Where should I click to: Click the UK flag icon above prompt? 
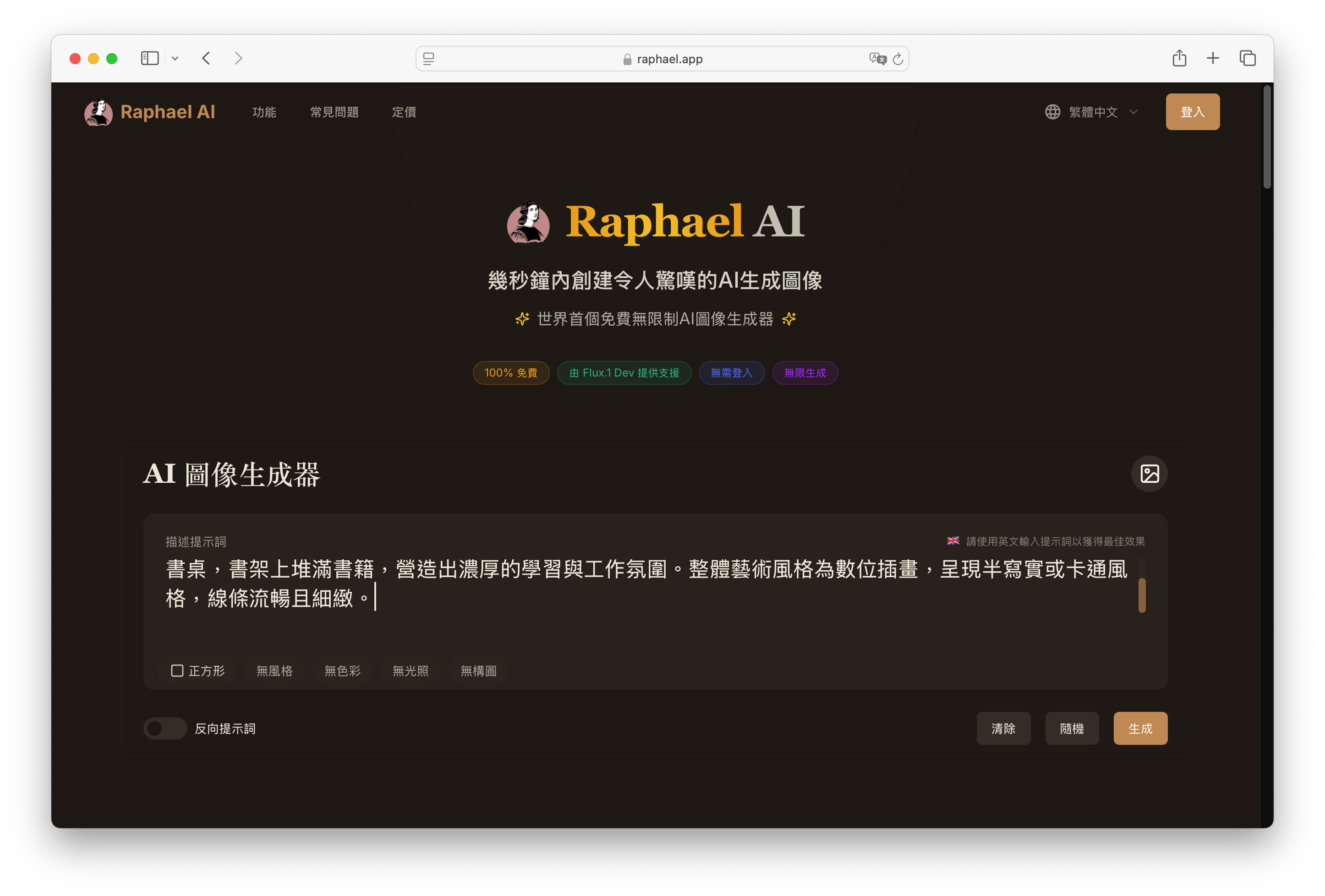(953, 541)
